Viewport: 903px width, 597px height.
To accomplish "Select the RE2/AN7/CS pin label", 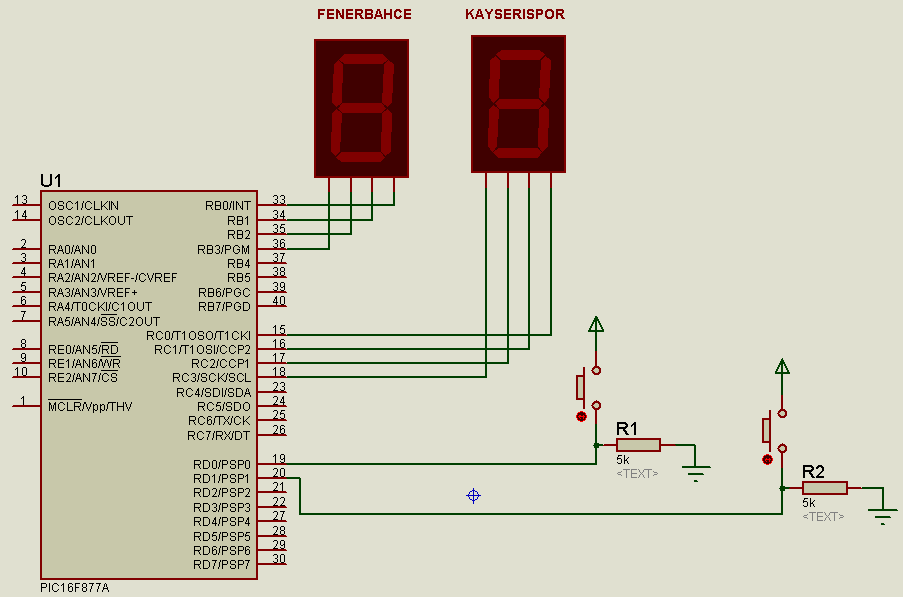I will pyautogui.click(x=83, y=378).
